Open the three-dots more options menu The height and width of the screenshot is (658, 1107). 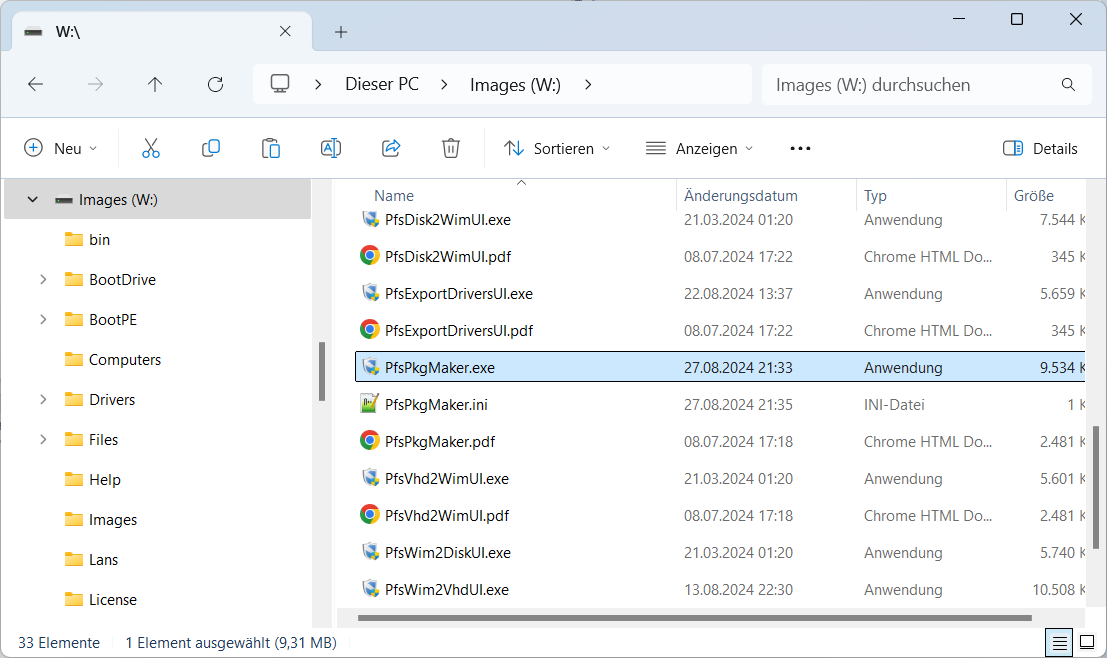click(800, 148)
